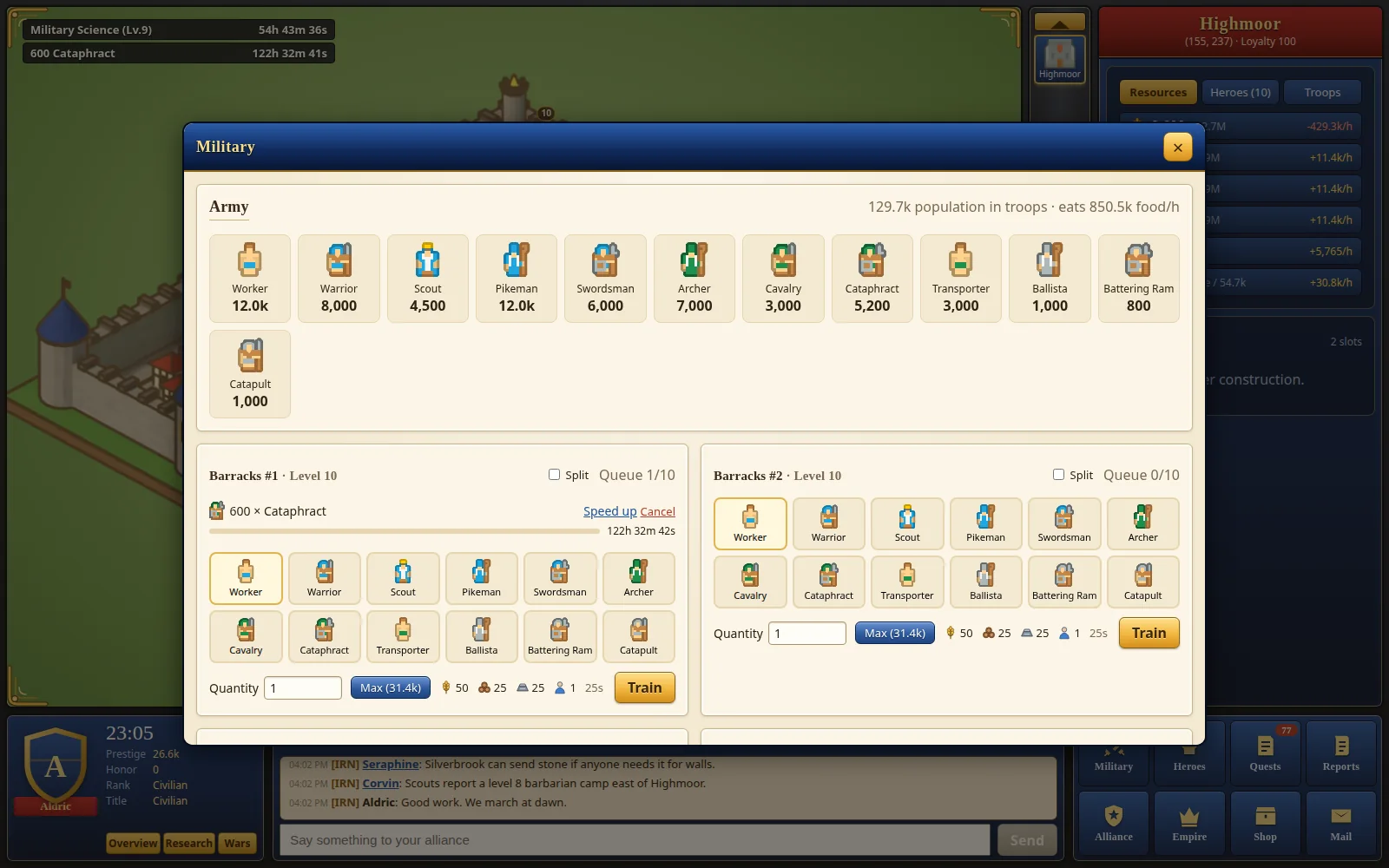Click the Catapult army card
The width and height of the screenshot is (1389, 868).
(250, 374)
